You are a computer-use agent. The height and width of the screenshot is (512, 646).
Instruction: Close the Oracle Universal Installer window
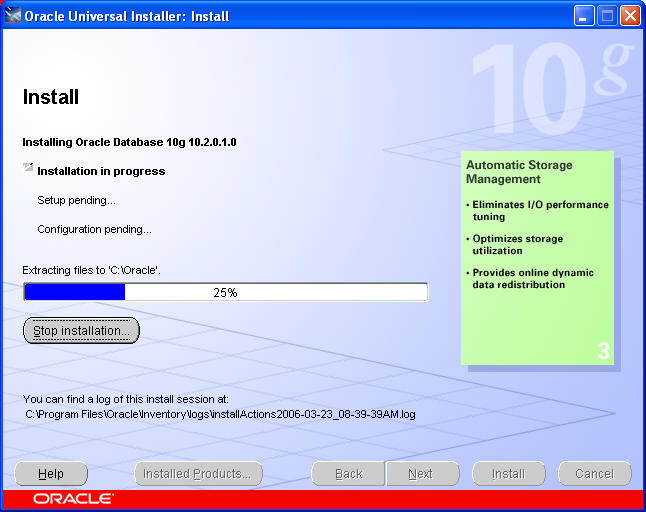(630, 16)
